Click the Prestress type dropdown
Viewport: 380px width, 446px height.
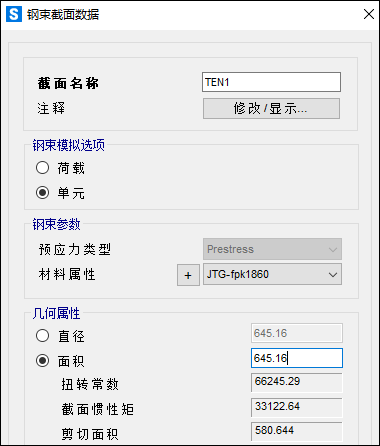272,249
